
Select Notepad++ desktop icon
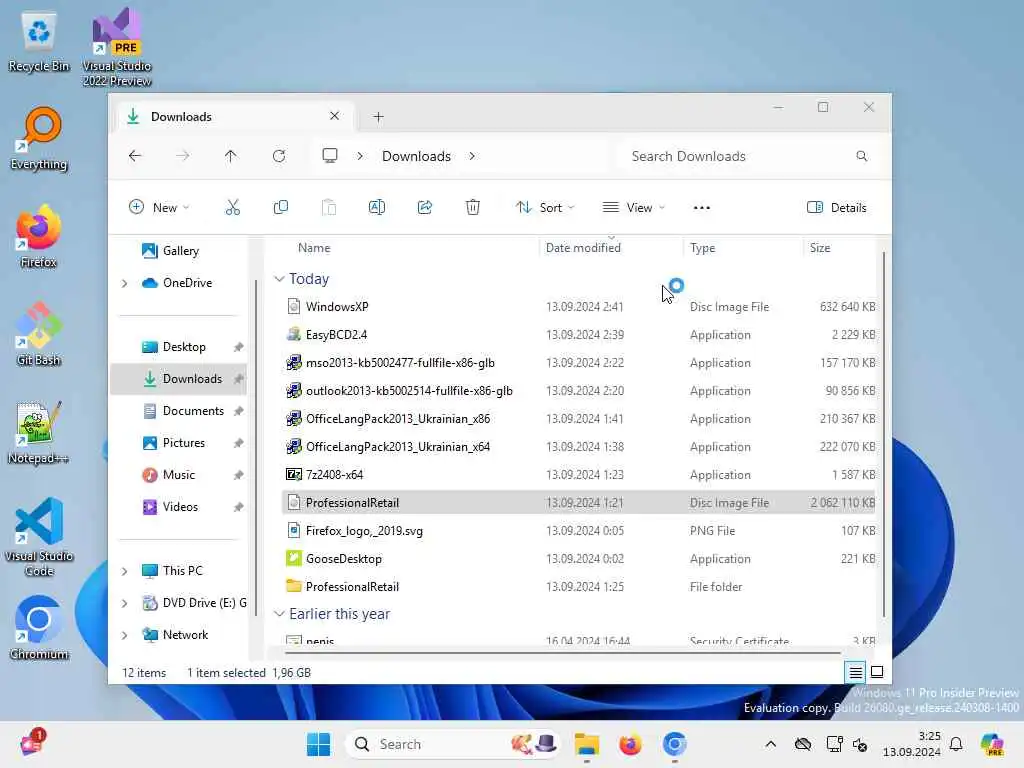(x=39, y=432)
